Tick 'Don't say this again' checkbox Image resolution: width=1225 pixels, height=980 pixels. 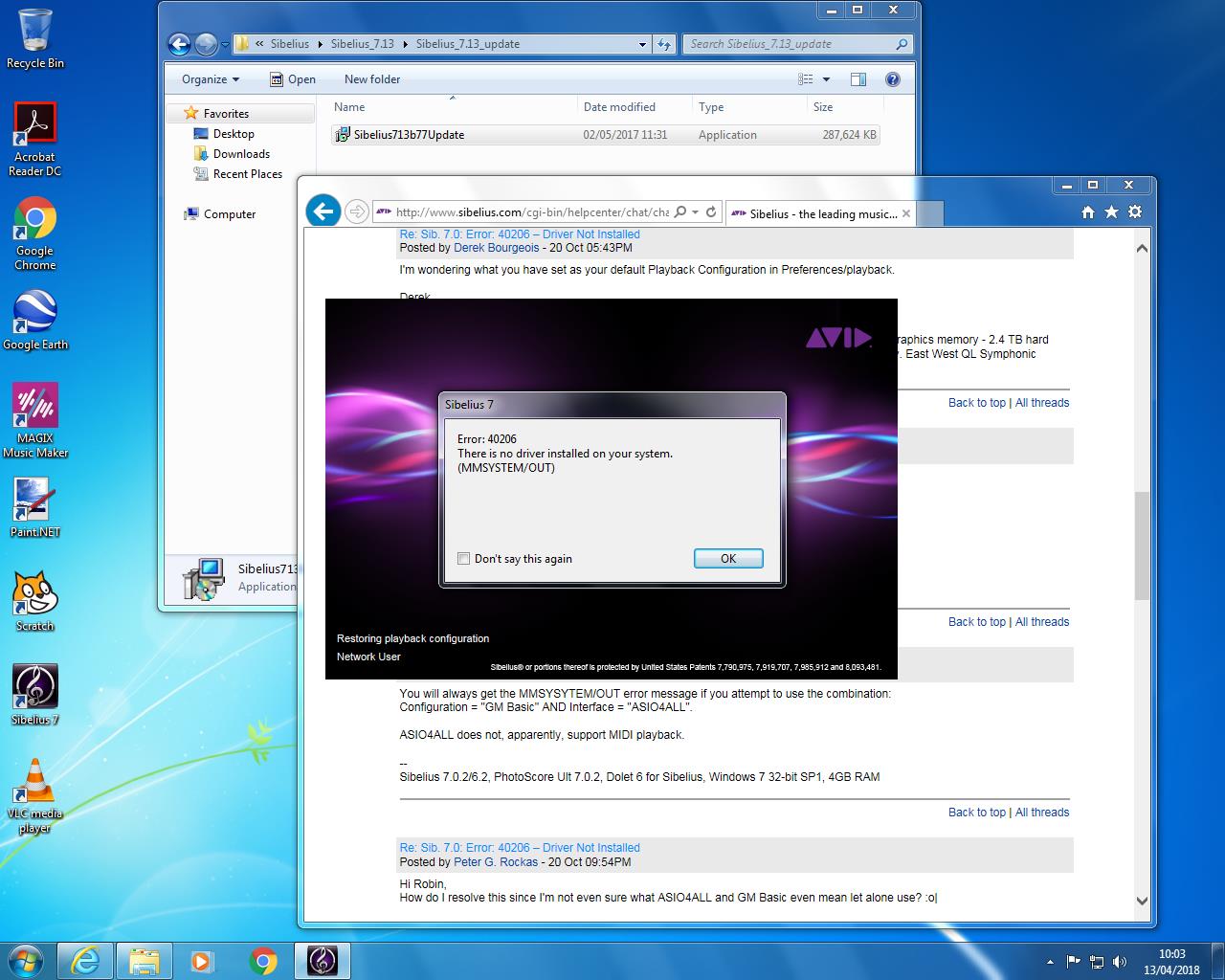464,559
